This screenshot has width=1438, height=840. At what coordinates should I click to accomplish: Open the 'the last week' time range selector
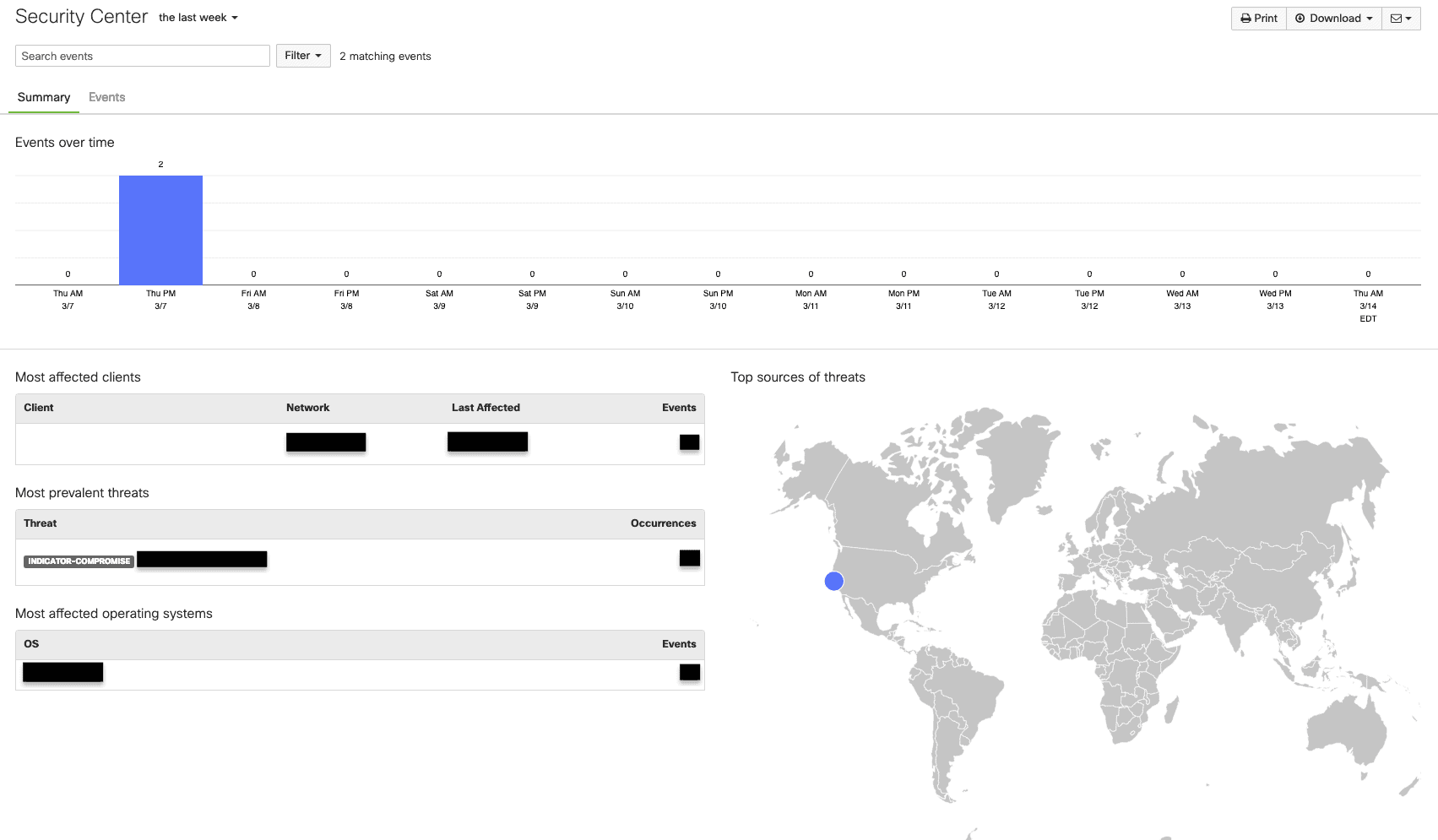point(198,17)
